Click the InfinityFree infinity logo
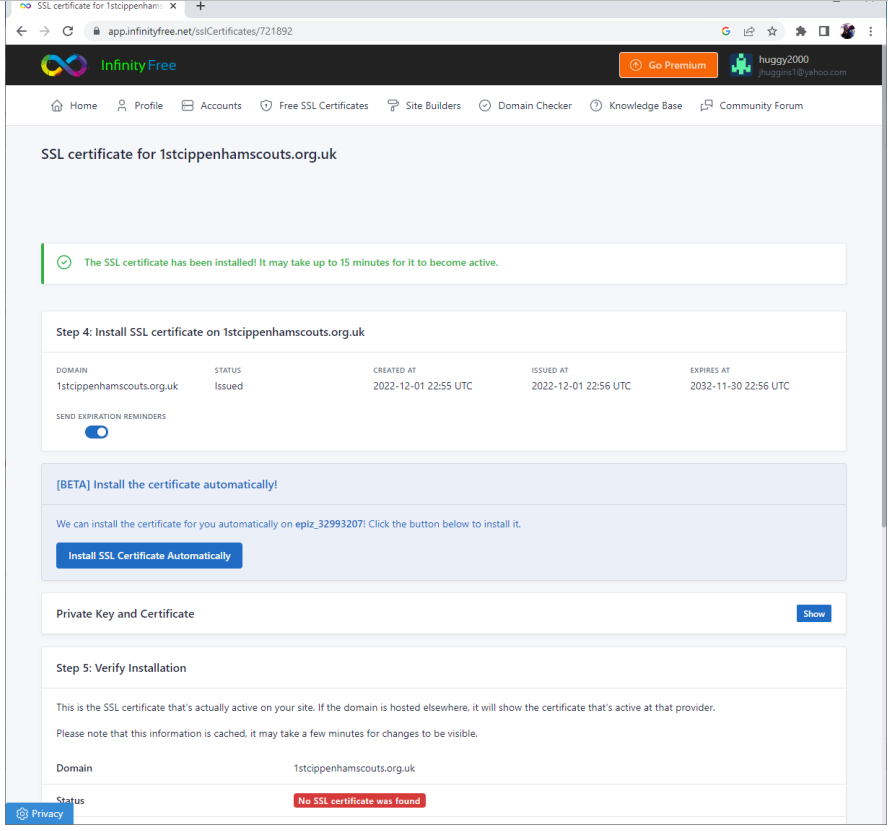The image size is (888, 831). 64,65
